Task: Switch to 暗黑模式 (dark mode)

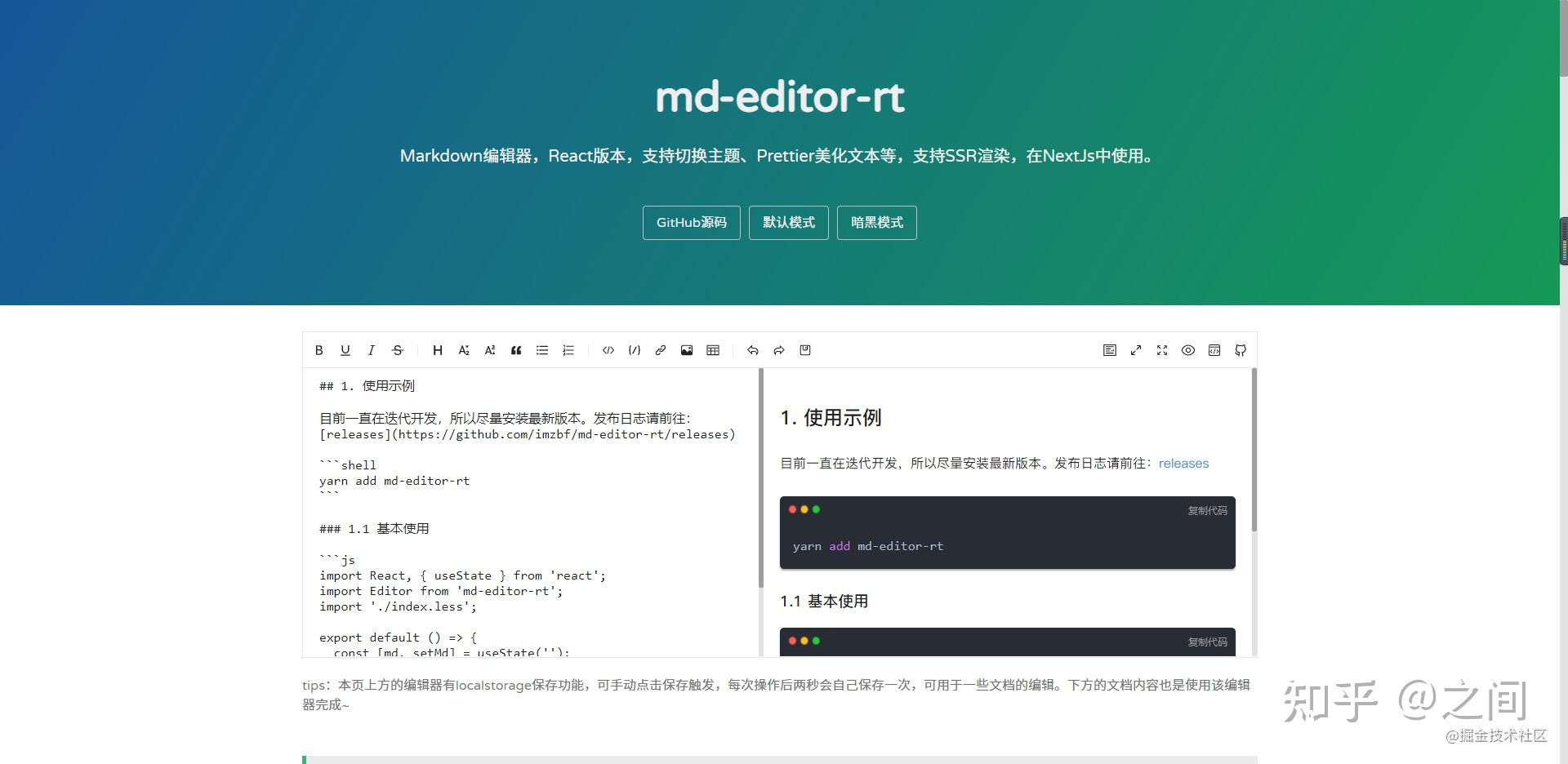Action: pyautogui.click(x=876, y=222)
